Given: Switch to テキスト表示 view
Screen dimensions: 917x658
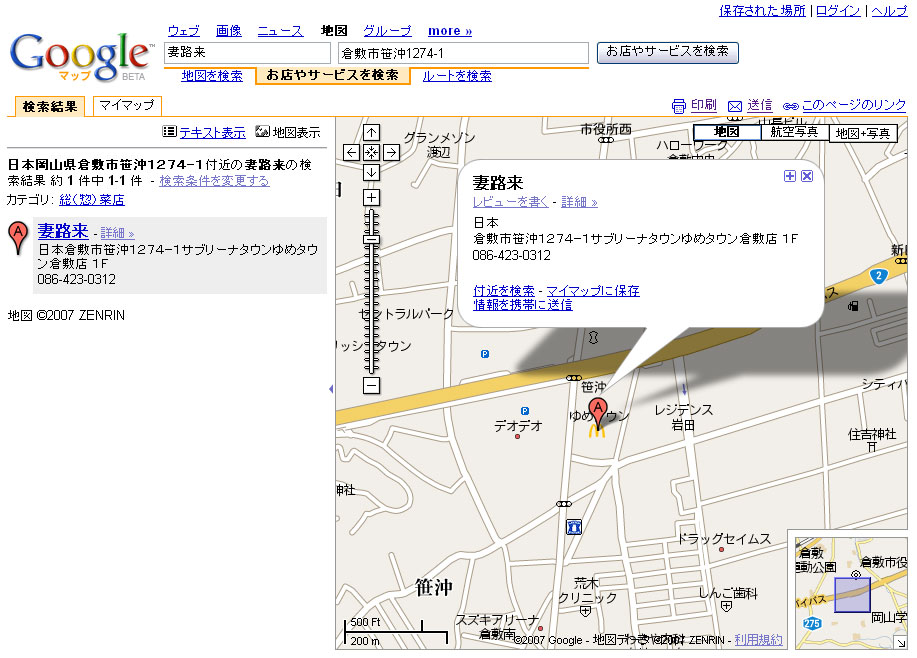Looking at the screenshot, I should [212, 133].
